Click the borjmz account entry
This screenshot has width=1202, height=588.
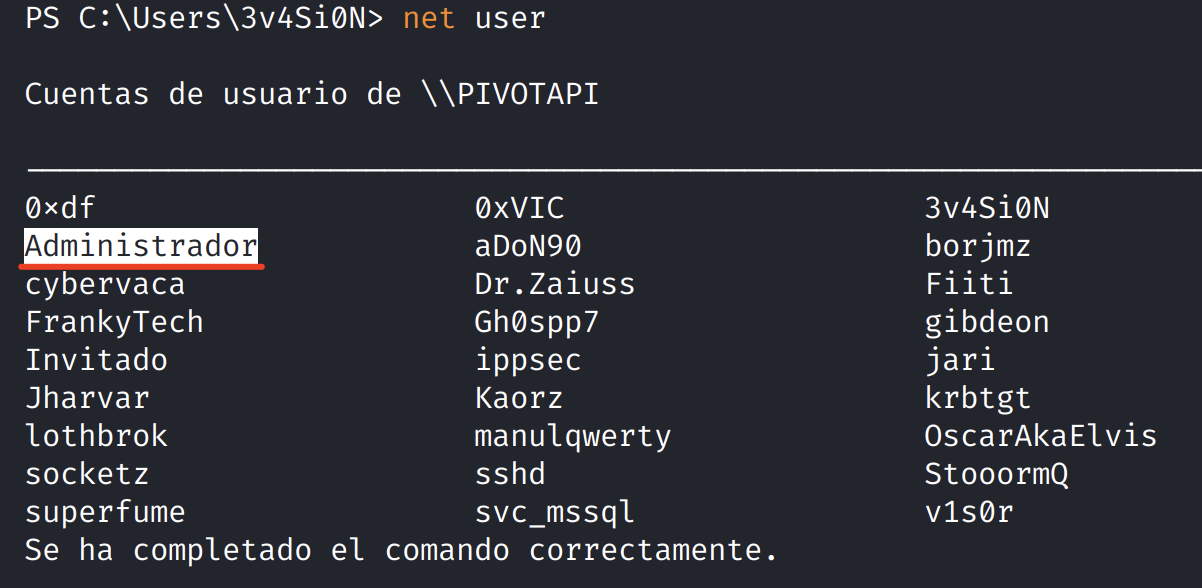[978, 246]
